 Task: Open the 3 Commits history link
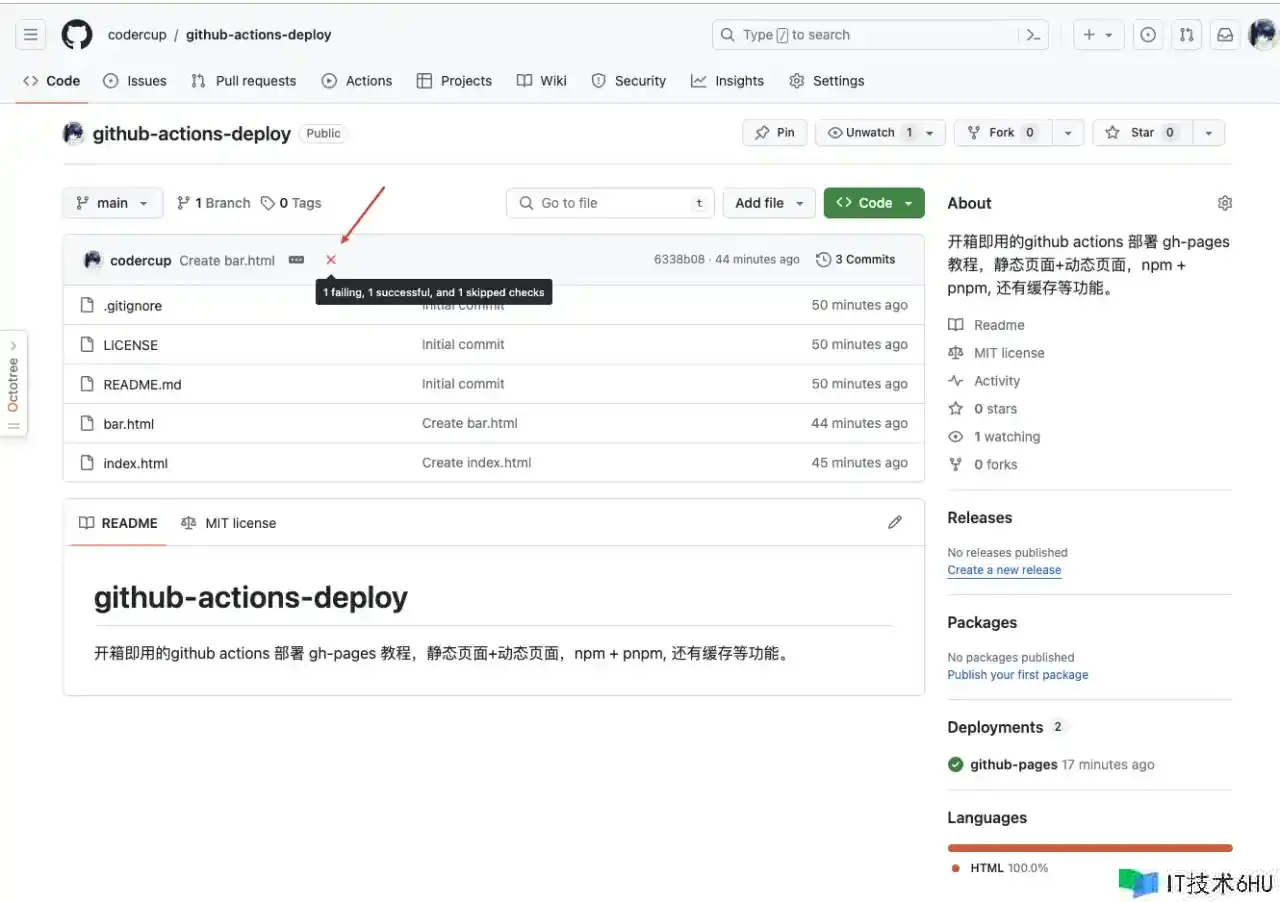pyautogui.click(x=856, y=259)
